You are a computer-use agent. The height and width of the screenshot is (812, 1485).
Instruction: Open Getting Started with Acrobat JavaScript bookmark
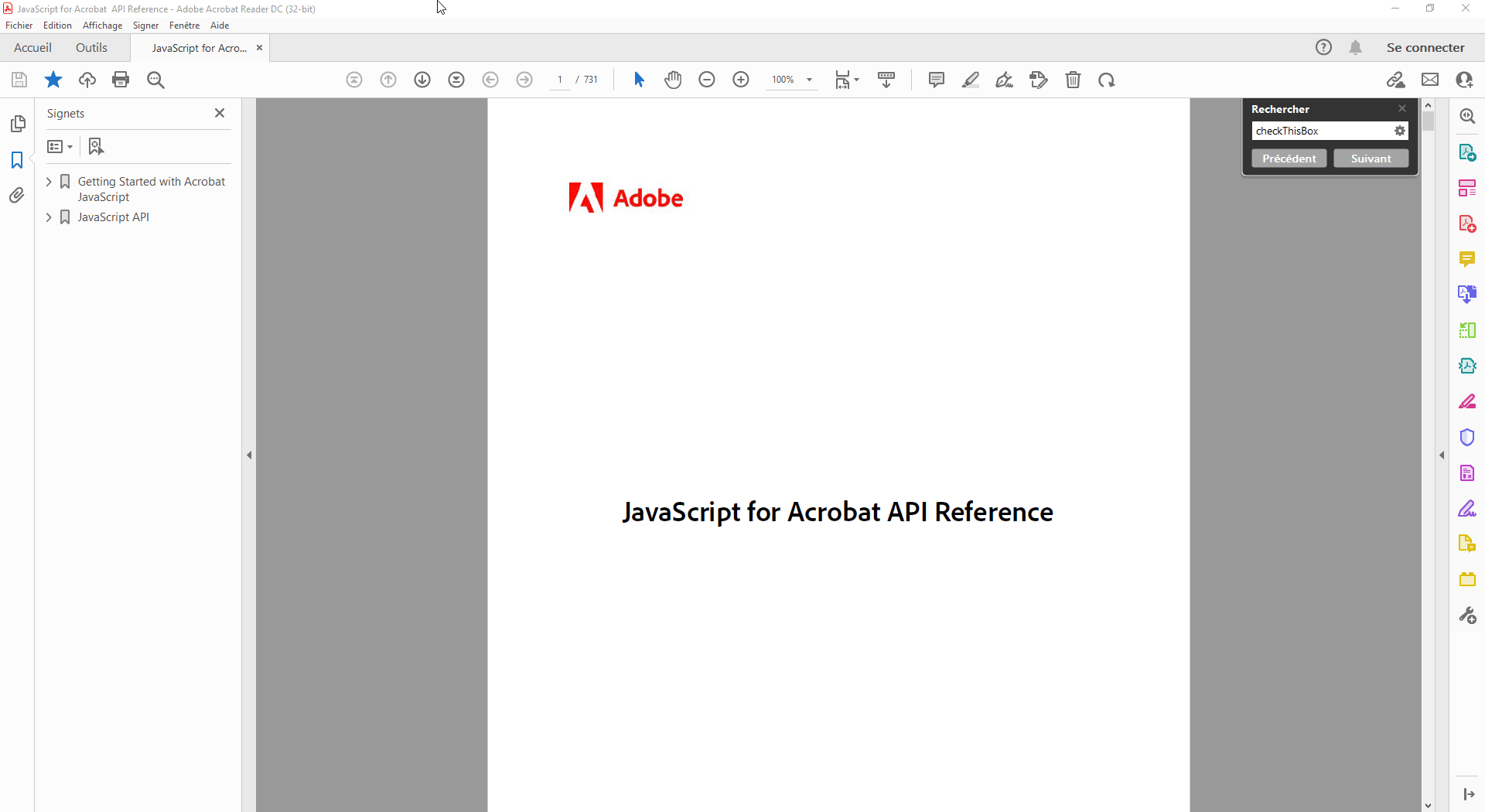(x=152, y=189)
